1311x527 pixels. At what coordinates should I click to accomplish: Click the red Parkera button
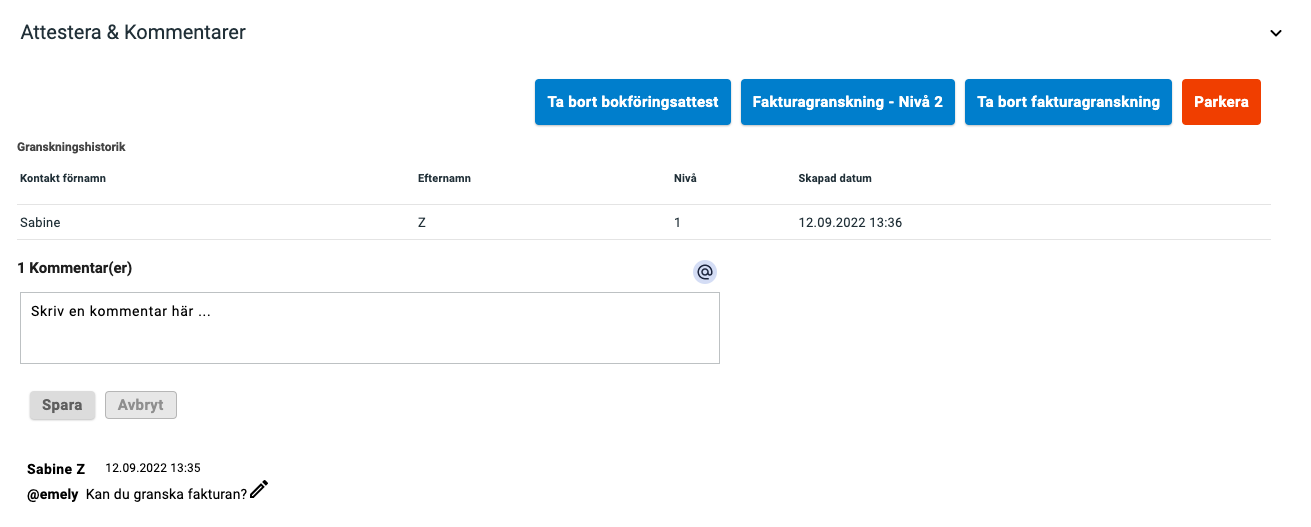(x=1221, y=102)
